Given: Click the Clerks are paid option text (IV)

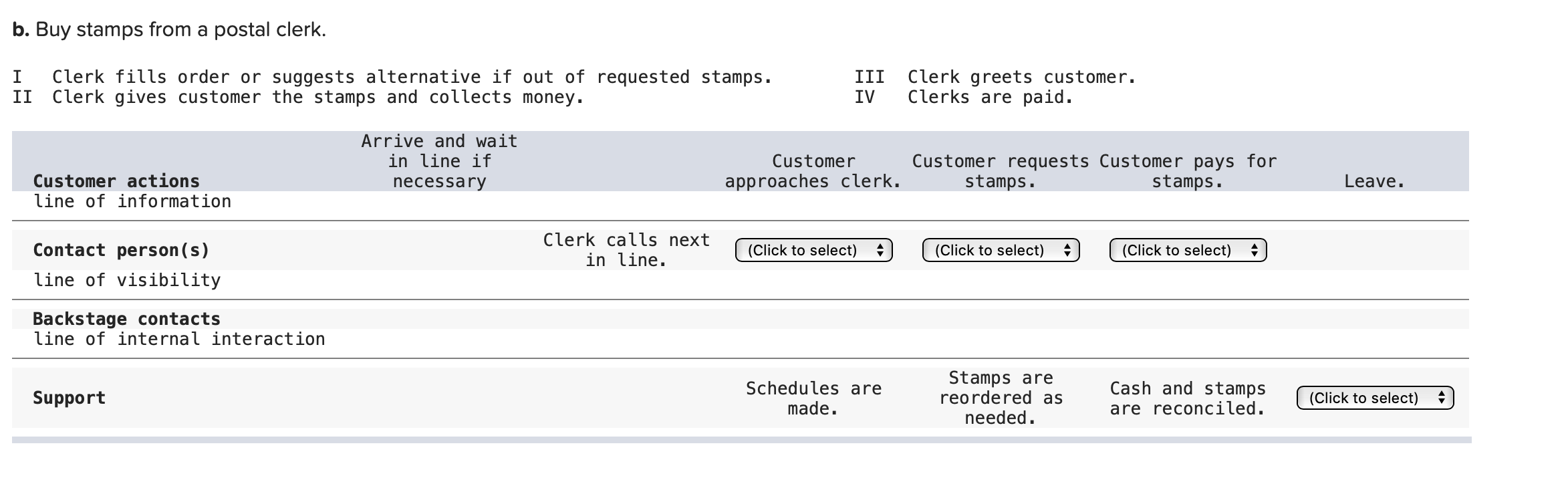Looking at the screenshot, I should pyautogui.click(x=991, y=97).
